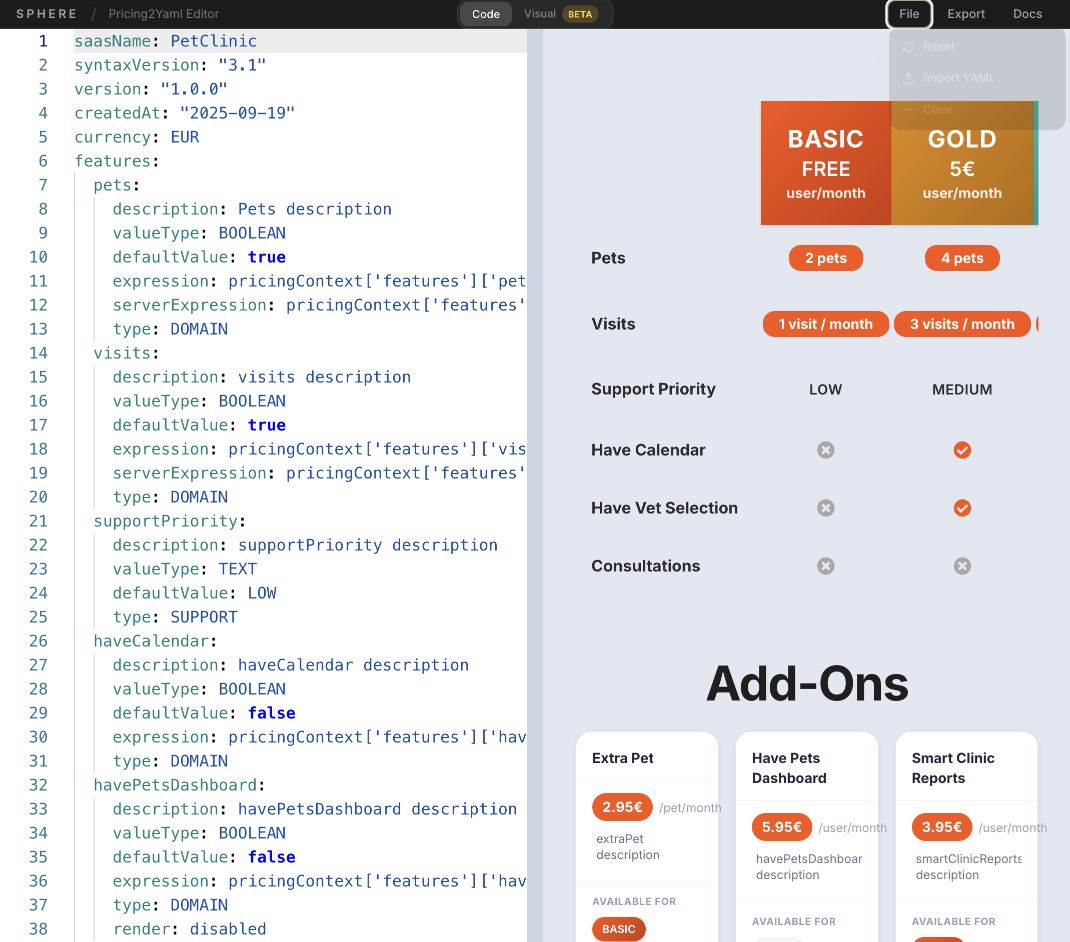Click the 'version: "1.0.0"' code line

pyautogui.click(x=150, y=89)
